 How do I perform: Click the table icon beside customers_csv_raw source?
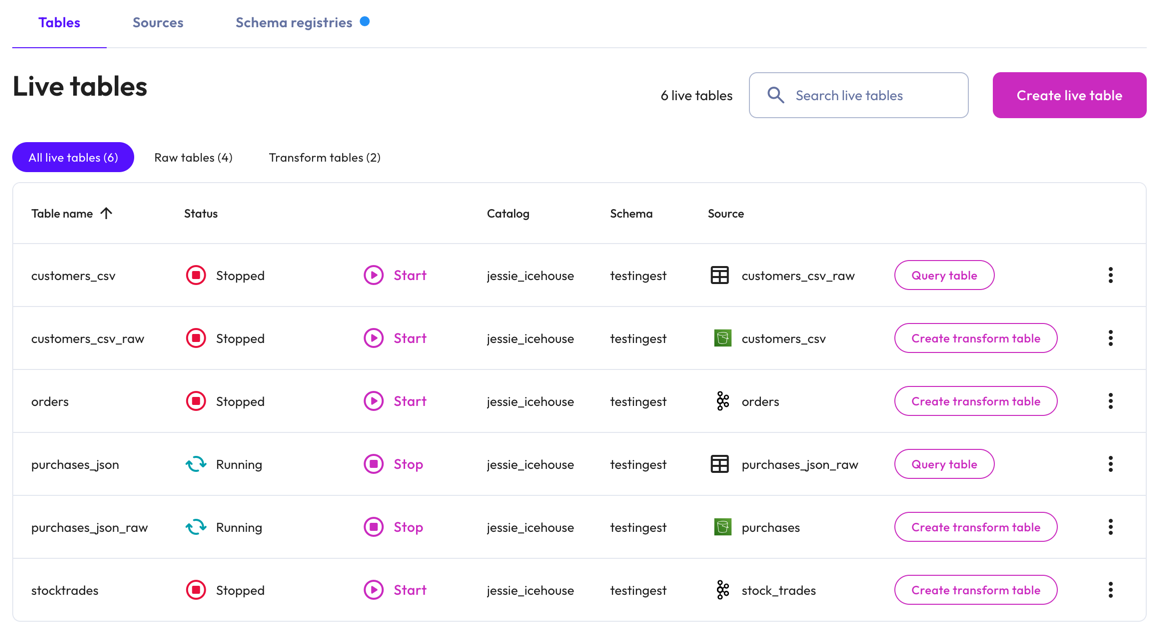tap(719, 275)
